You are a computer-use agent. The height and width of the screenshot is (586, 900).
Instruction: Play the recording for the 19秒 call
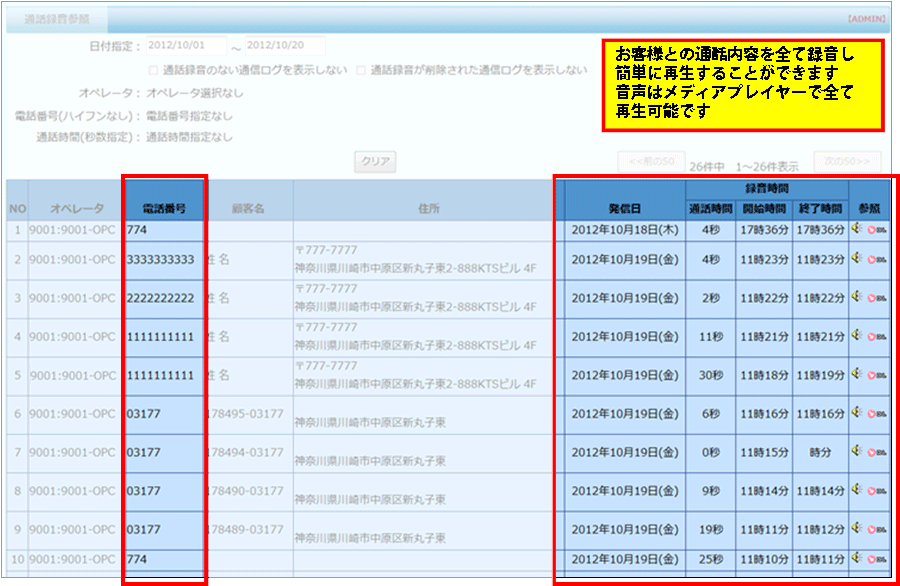coord(857,529)
